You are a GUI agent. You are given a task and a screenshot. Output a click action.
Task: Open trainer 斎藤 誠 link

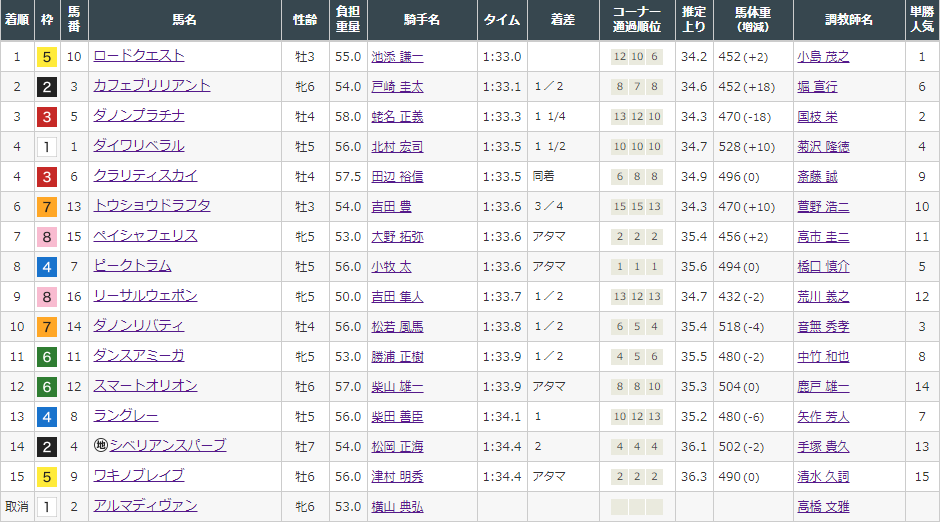pyautogui.click(x=817, y=177)
